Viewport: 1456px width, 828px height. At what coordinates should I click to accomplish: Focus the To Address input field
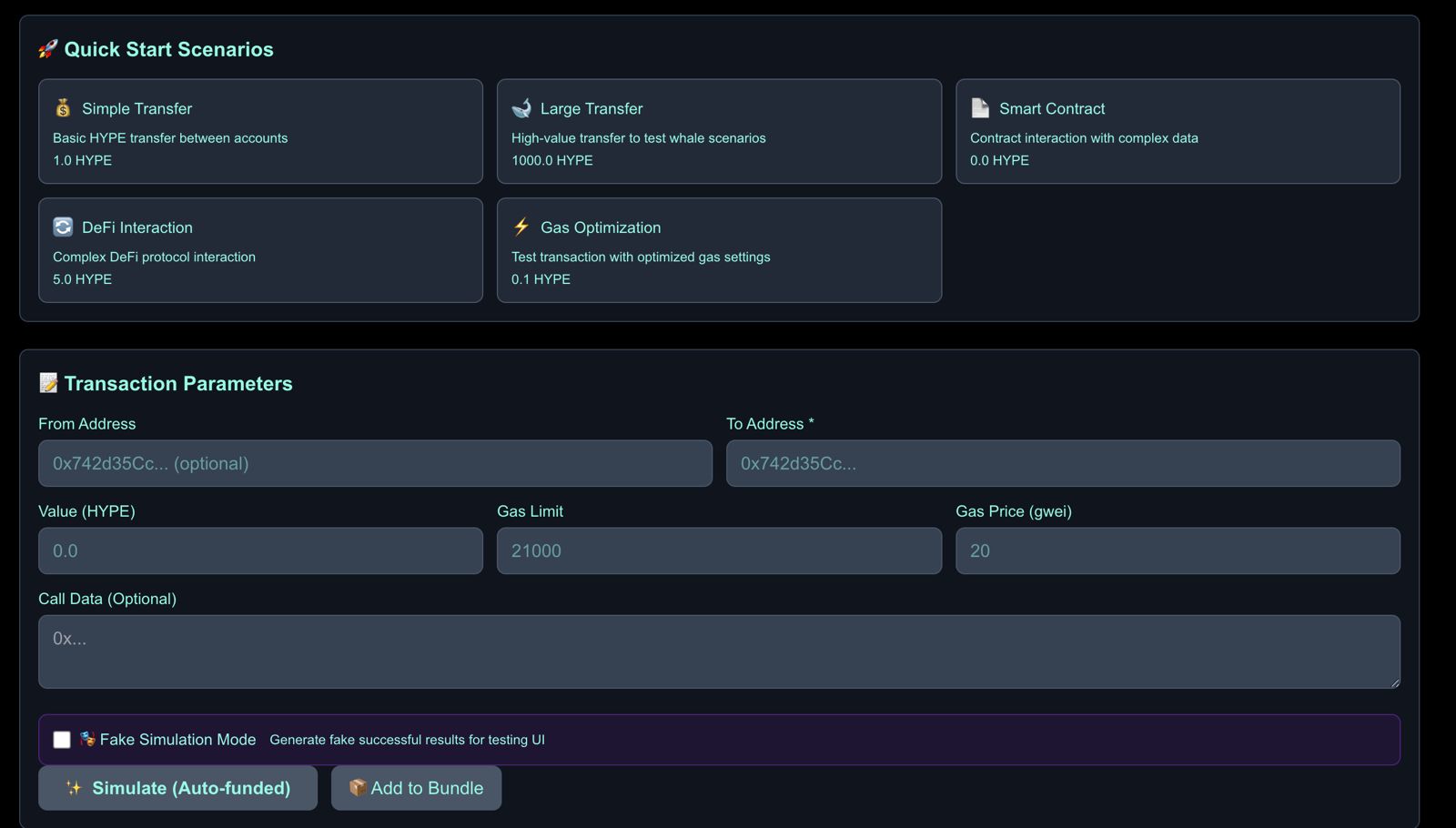point(1063,463)
